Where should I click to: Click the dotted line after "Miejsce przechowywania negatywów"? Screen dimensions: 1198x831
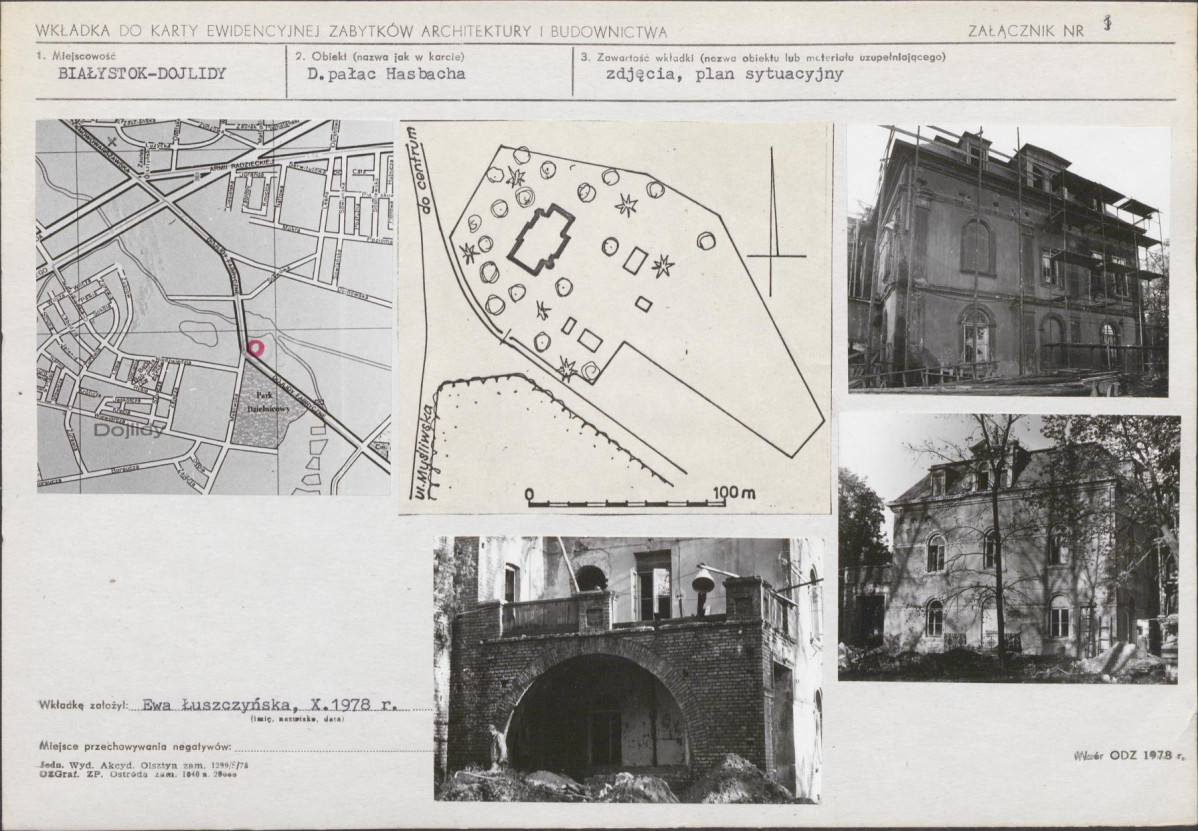point(333,747)
